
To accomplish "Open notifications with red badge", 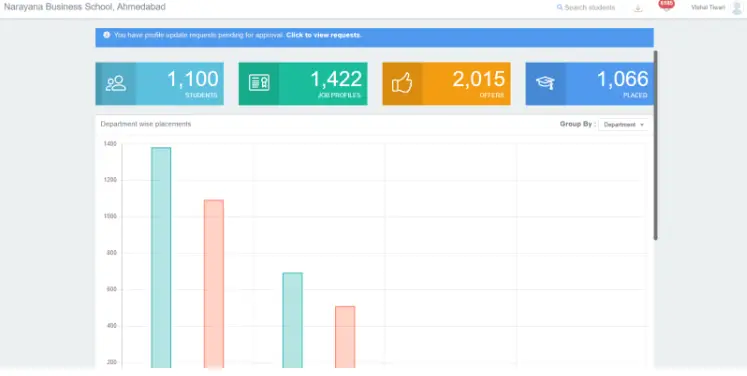I will 666,5.
